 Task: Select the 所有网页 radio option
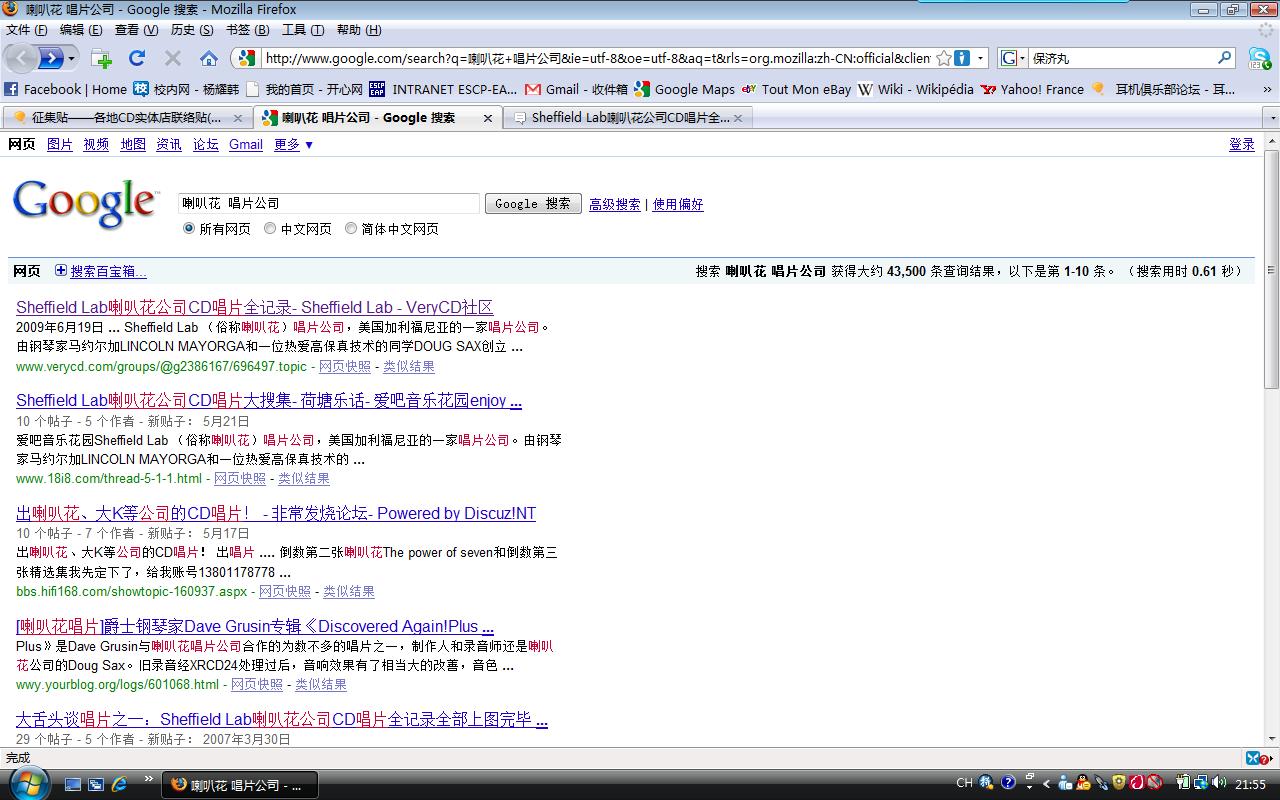189,229
